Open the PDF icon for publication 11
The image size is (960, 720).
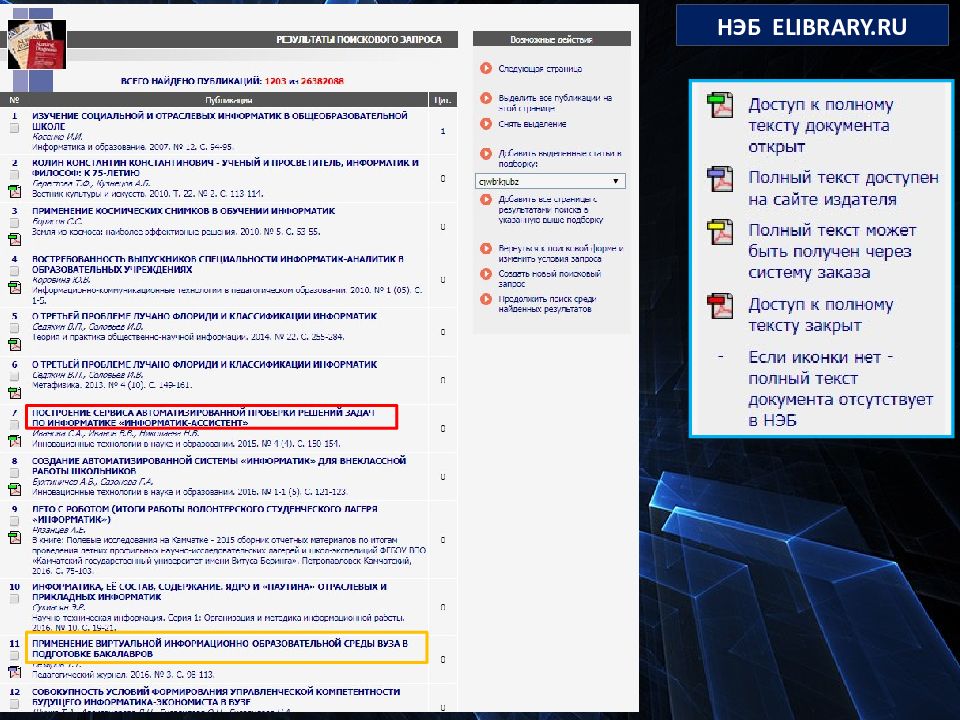(14, 672)
